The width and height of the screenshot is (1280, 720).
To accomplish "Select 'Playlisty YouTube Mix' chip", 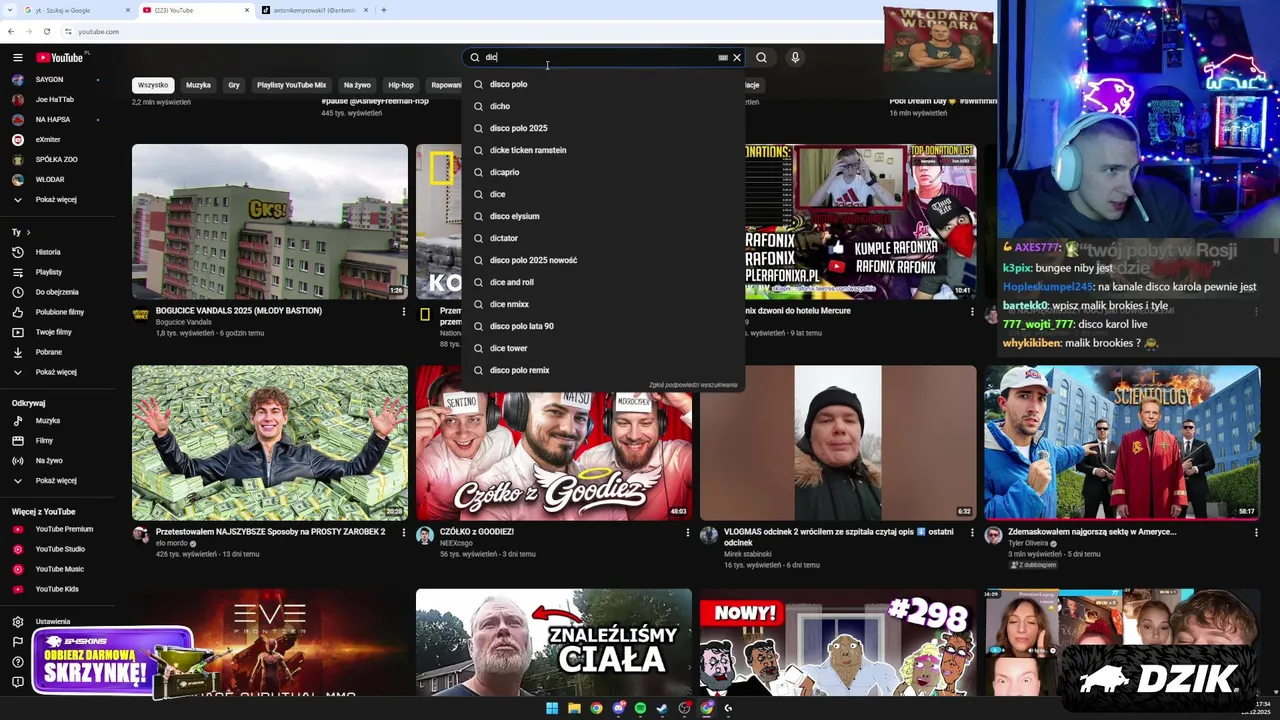I will 291,85.
